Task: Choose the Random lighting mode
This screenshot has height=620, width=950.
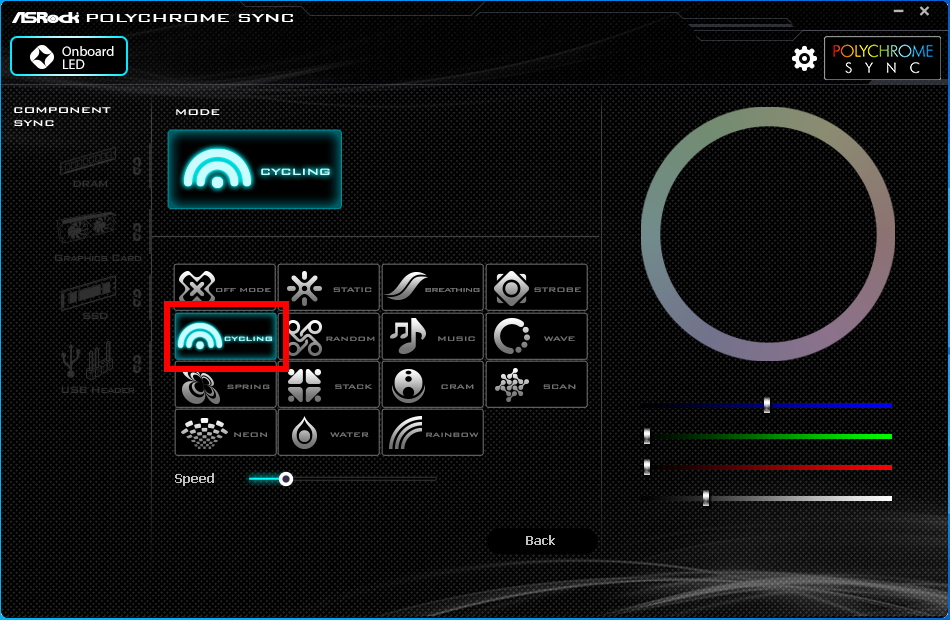Action: pos(329,336)
